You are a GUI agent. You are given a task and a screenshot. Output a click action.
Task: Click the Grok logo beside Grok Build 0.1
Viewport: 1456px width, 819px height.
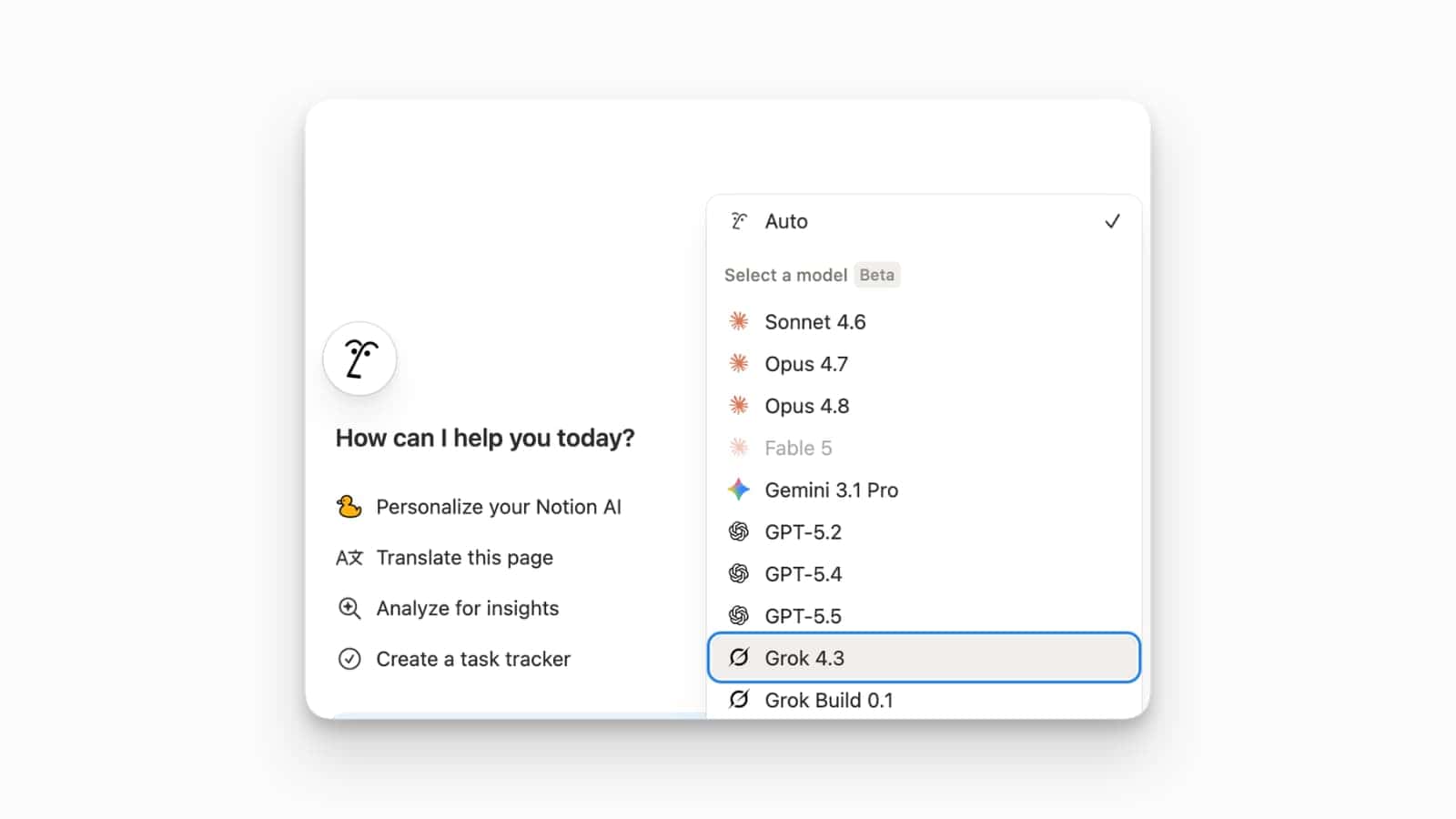pos(739,700)
